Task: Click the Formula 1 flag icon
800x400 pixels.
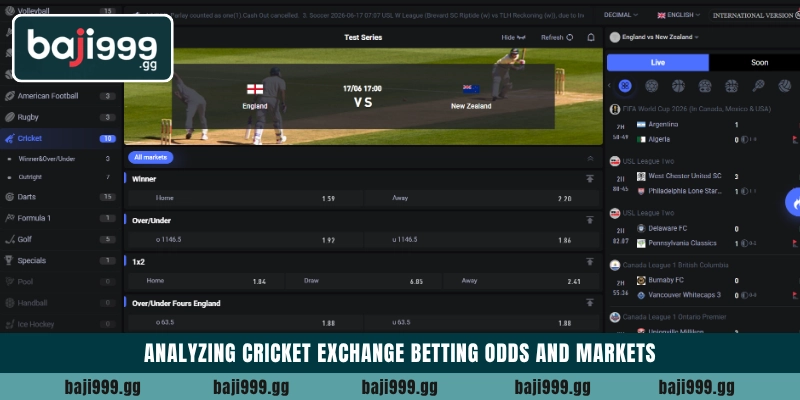Action: click(9, 218)
